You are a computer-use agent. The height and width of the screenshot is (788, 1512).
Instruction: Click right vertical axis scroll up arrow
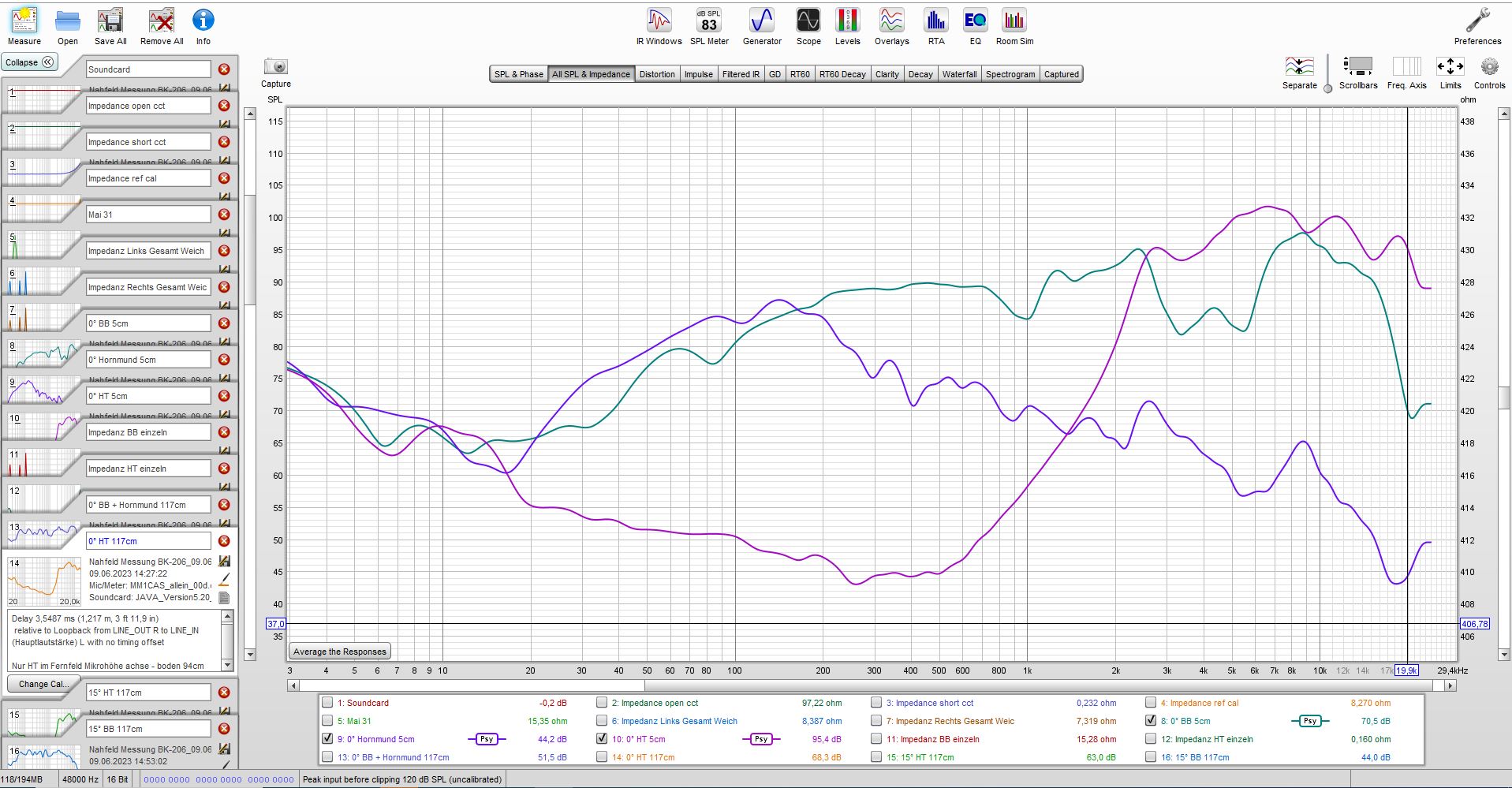[1503, 114]
